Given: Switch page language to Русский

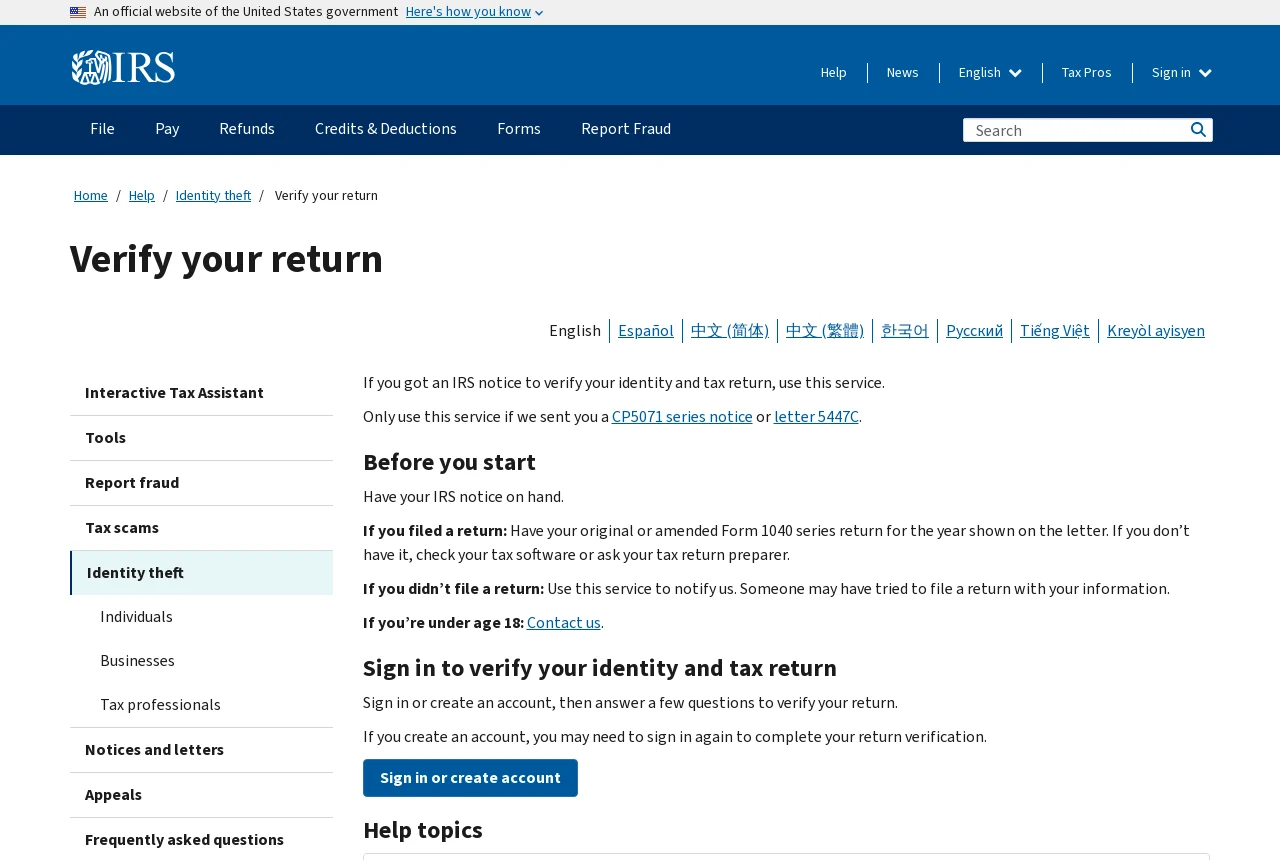Looking at the screenshot, I should pyautogui.click(x=974, y=330).
